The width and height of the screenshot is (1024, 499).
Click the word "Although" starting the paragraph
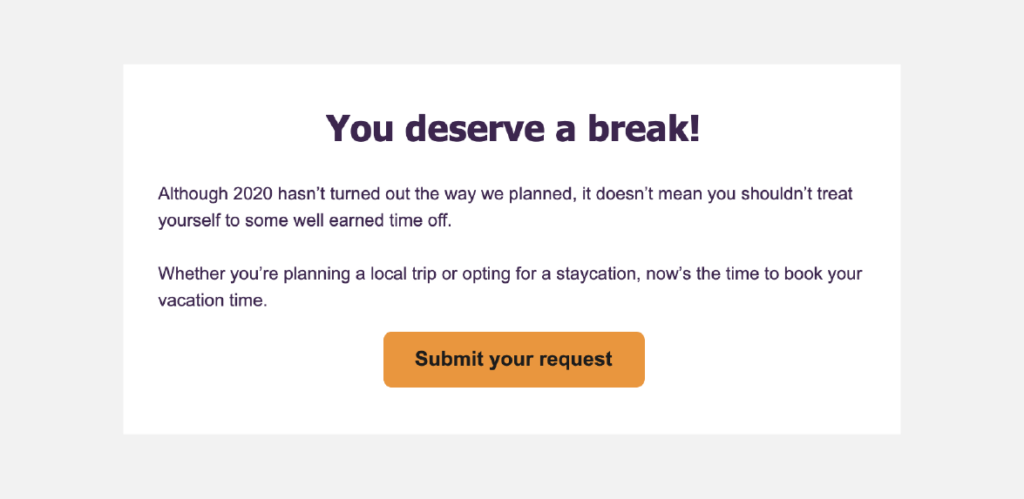click(x=192, y=194)
